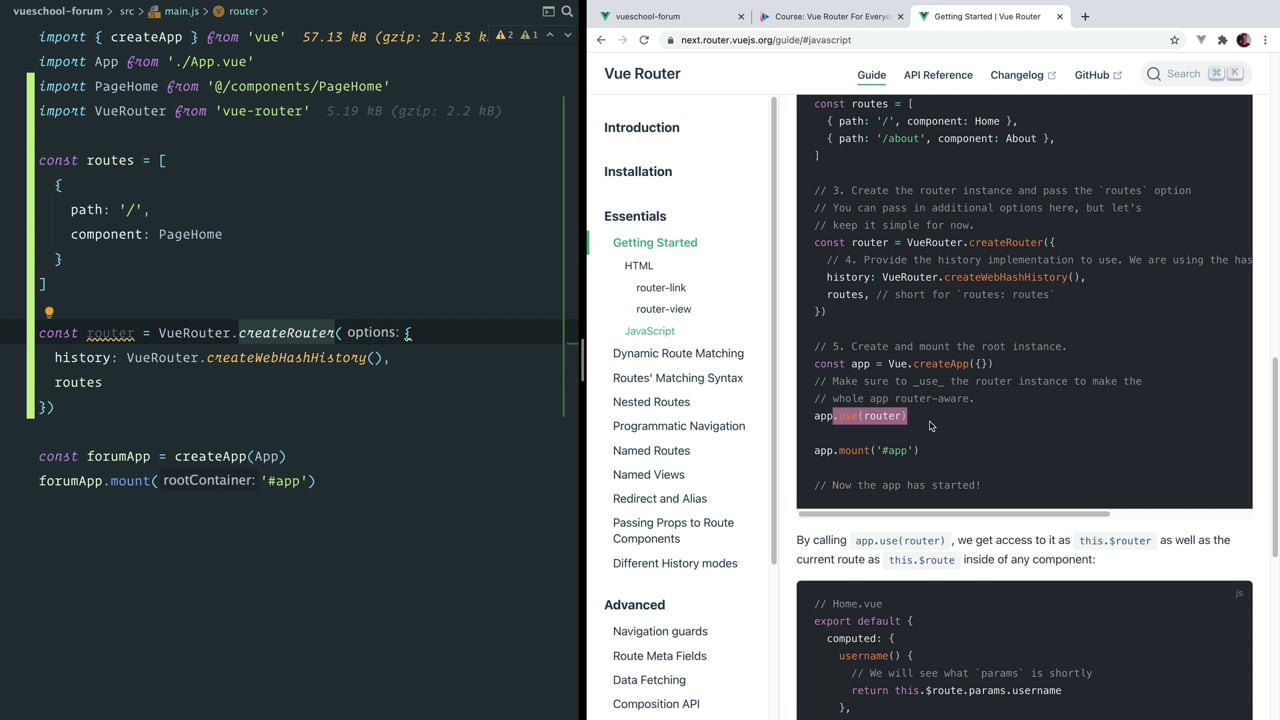Image resolution: width=1280 pixels, height=720 pixels.
Task: Open the GitHub external link
Action: coord(1098,75)
